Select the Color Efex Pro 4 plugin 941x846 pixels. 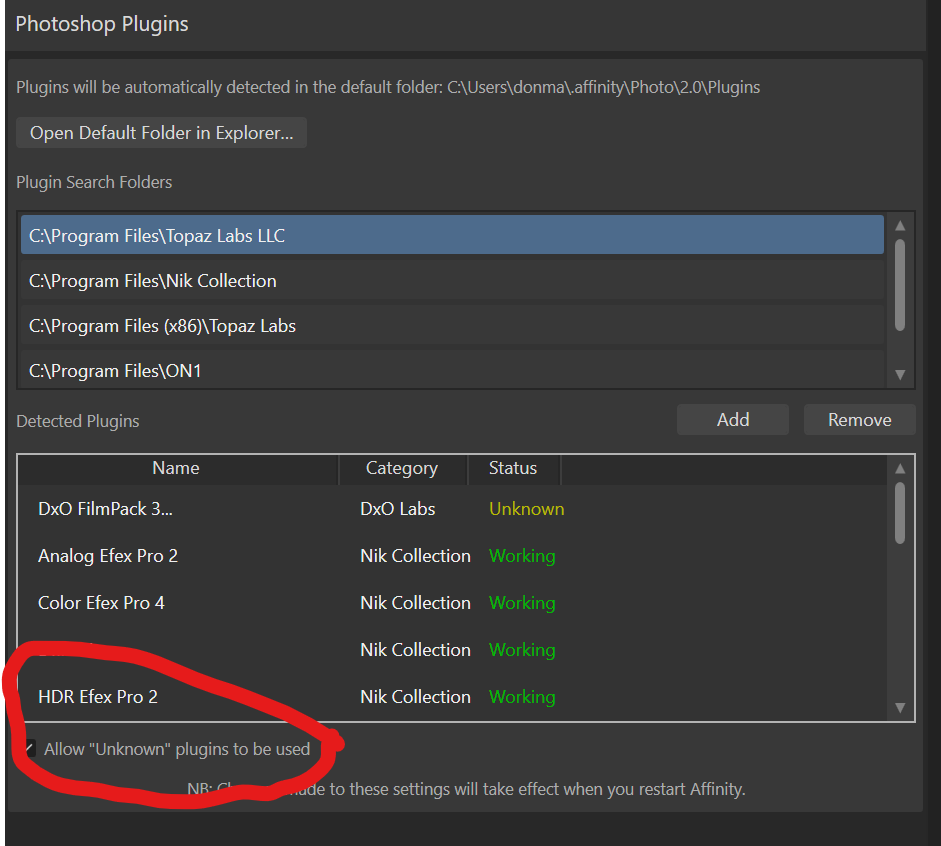tap(452, 602)
